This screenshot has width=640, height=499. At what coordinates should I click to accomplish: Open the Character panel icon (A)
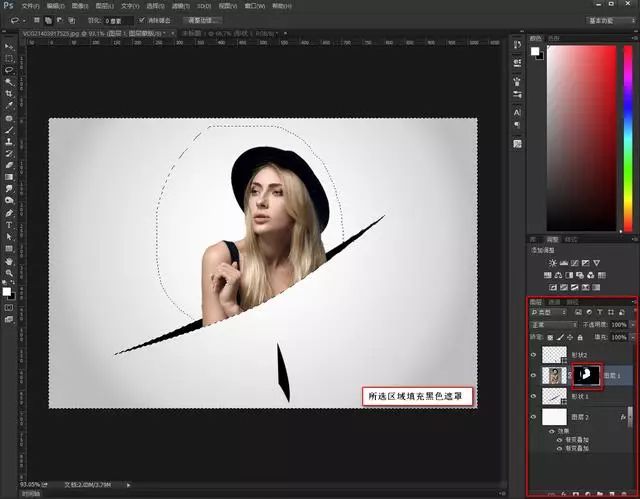click(517, 112)
